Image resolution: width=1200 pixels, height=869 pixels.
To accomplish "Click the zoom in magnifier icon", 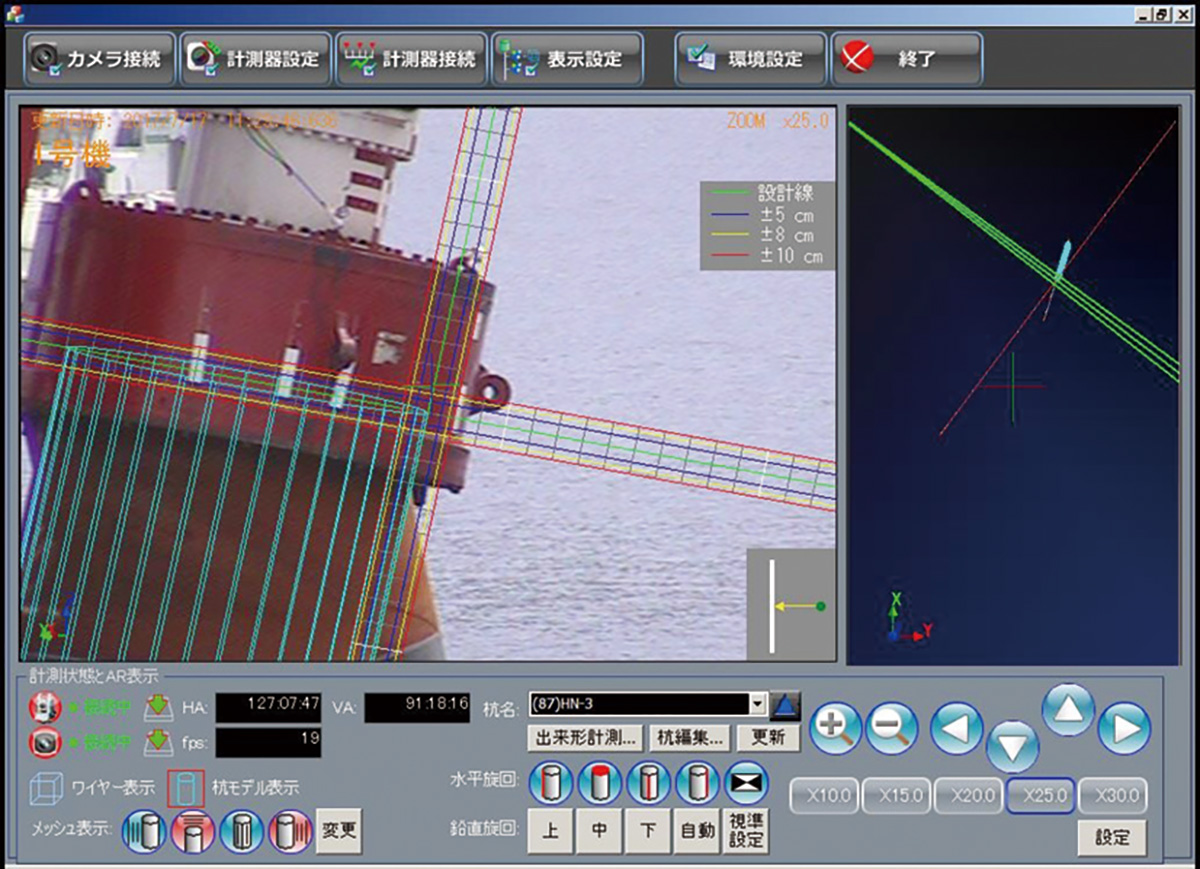I will pos(835,728).
